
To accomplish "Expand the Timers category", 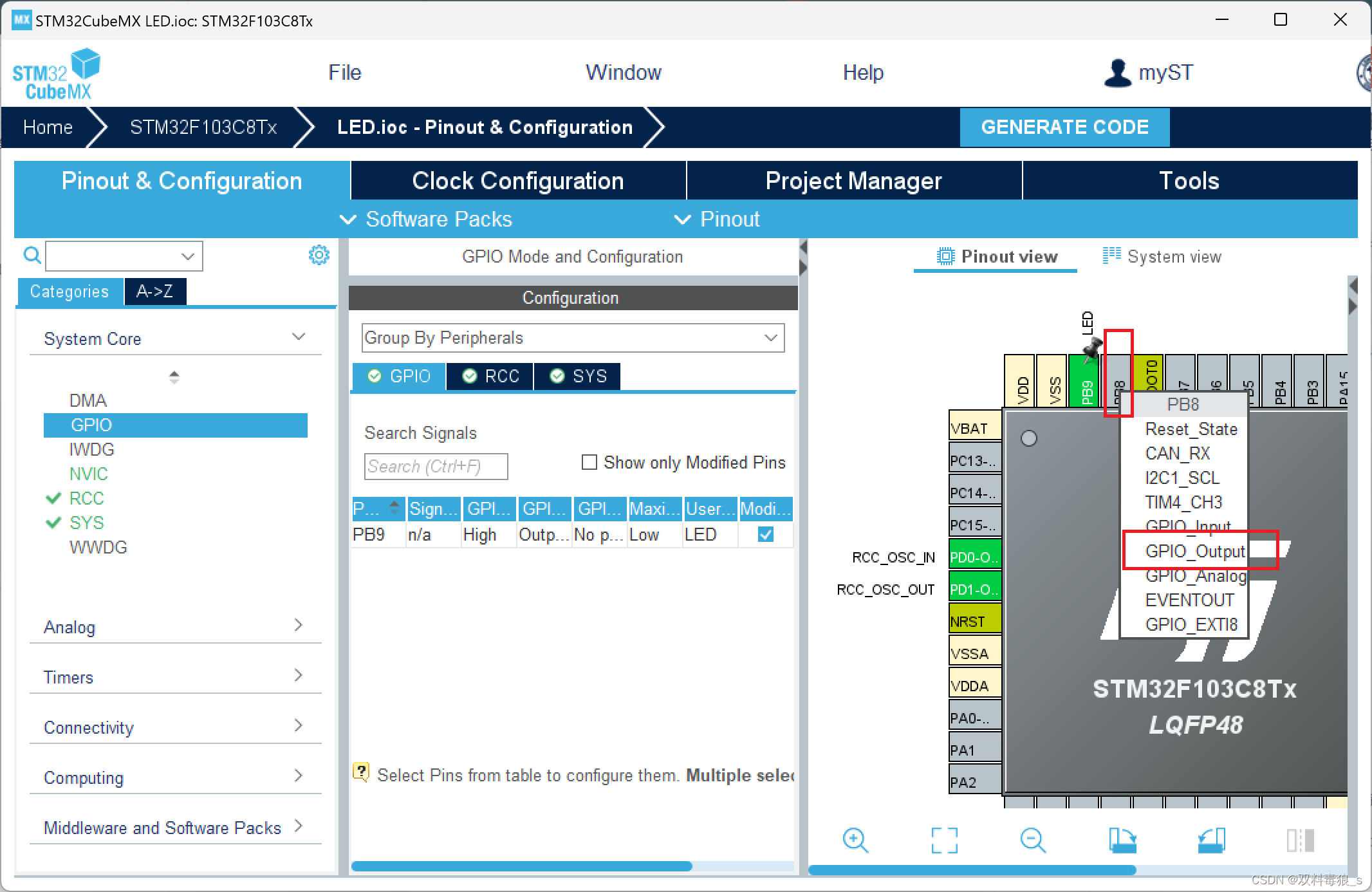I will (x=298, y=675).
